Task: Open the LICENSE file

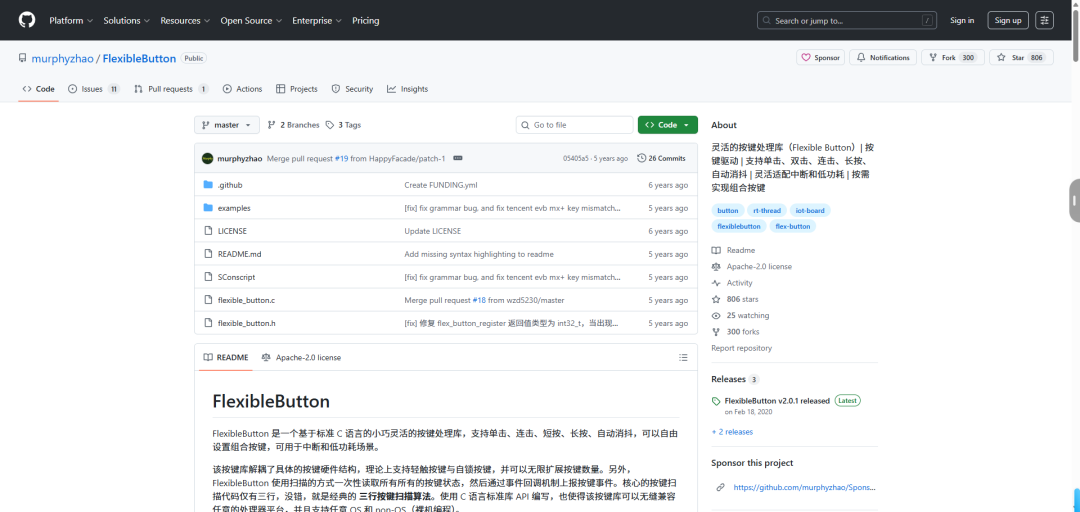Action: click(232, 231)
